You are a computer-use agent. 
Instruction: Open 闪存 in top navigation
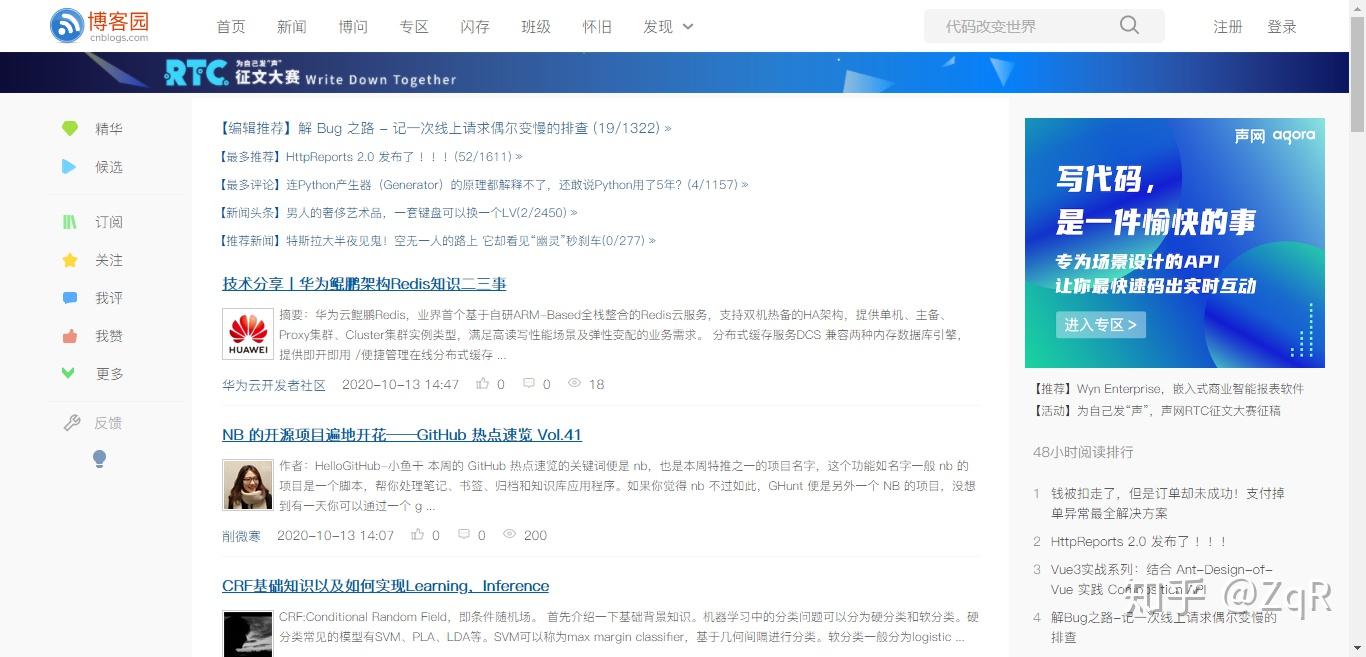475,26
